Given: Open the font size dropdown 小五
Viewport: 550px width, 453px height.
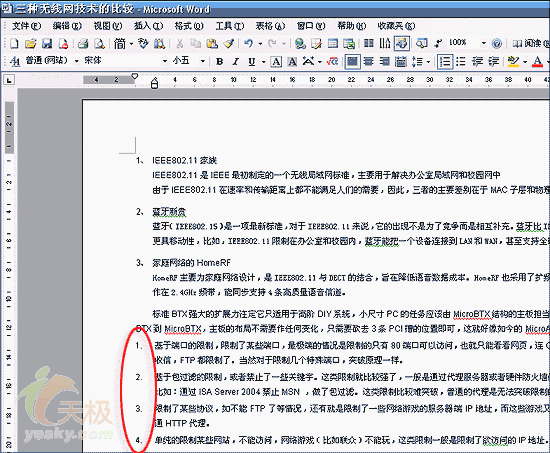Looking at the screenshot, I should click(x=202, y=61).
